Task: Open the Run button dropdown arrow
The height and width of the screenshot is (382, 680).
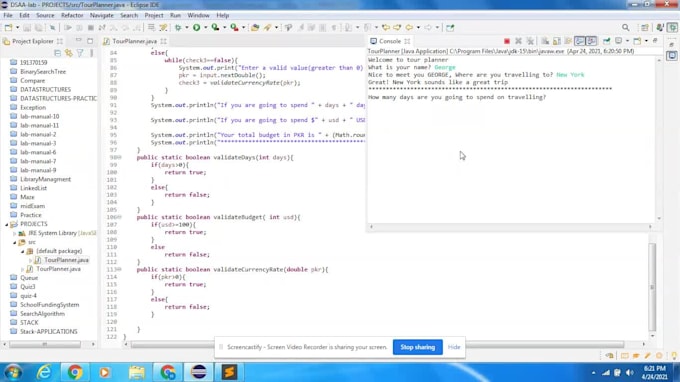Action: pos(205,27)
